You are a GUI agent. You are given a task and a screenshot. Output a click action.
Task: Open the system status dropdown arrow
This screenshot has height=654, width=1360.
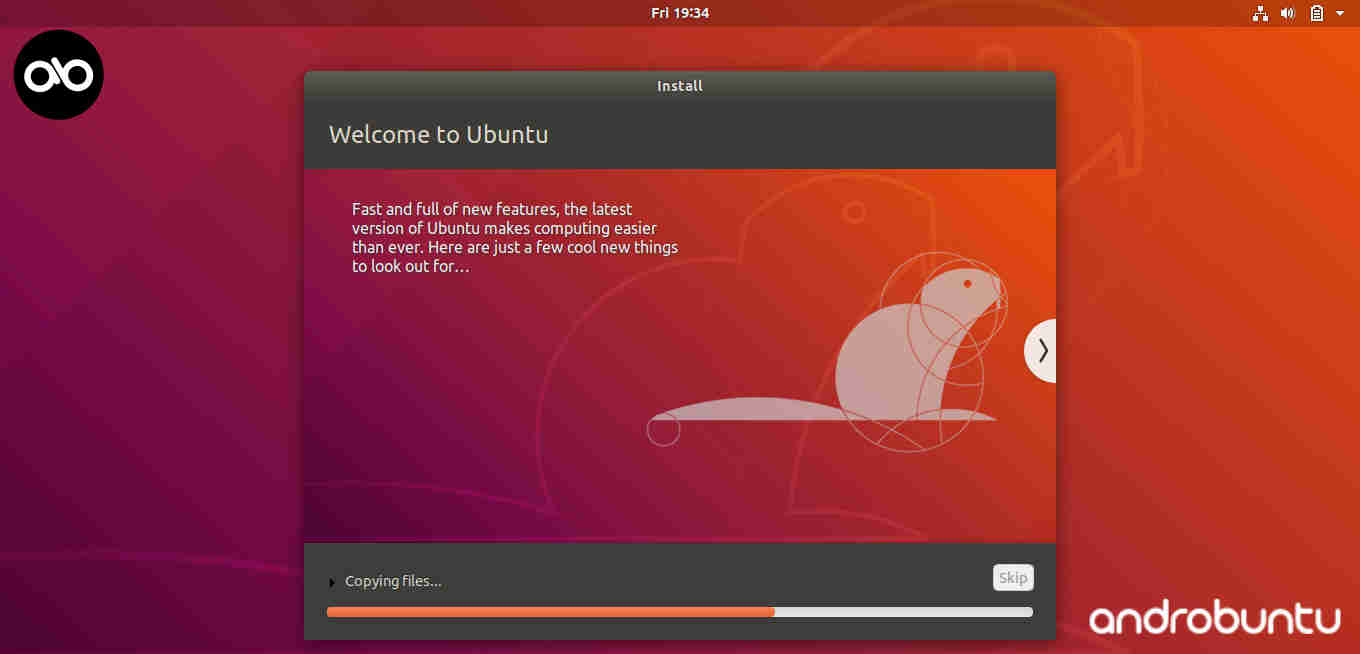click(1340, 13)
